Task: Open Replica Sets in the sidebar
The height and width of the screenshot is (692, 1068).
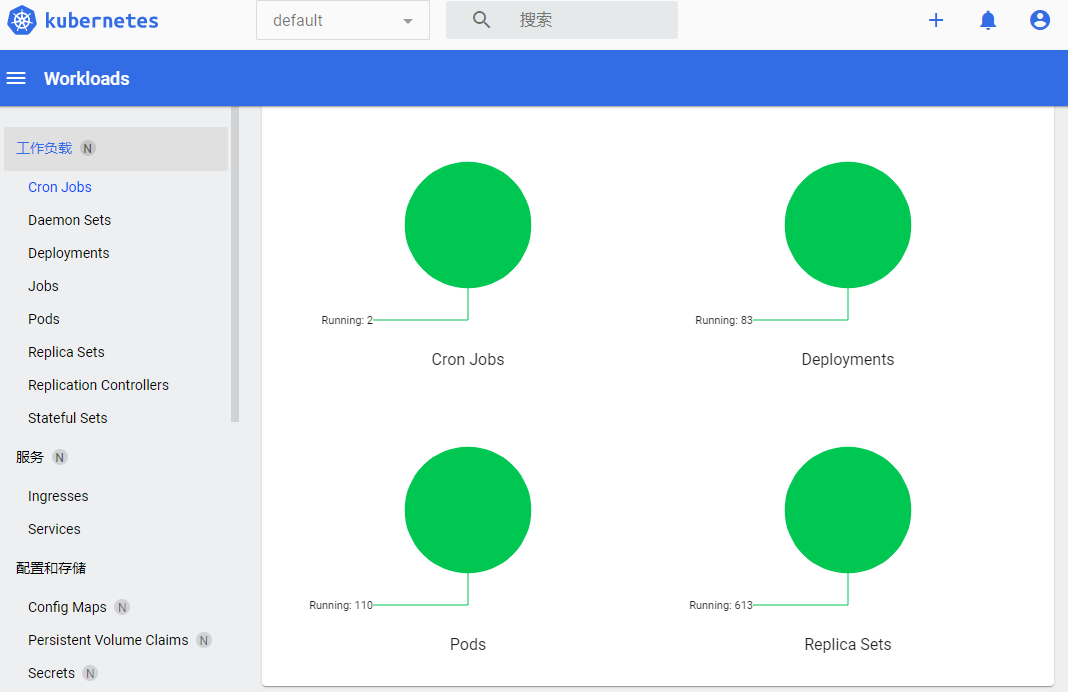Action: [x=66, y=352]
